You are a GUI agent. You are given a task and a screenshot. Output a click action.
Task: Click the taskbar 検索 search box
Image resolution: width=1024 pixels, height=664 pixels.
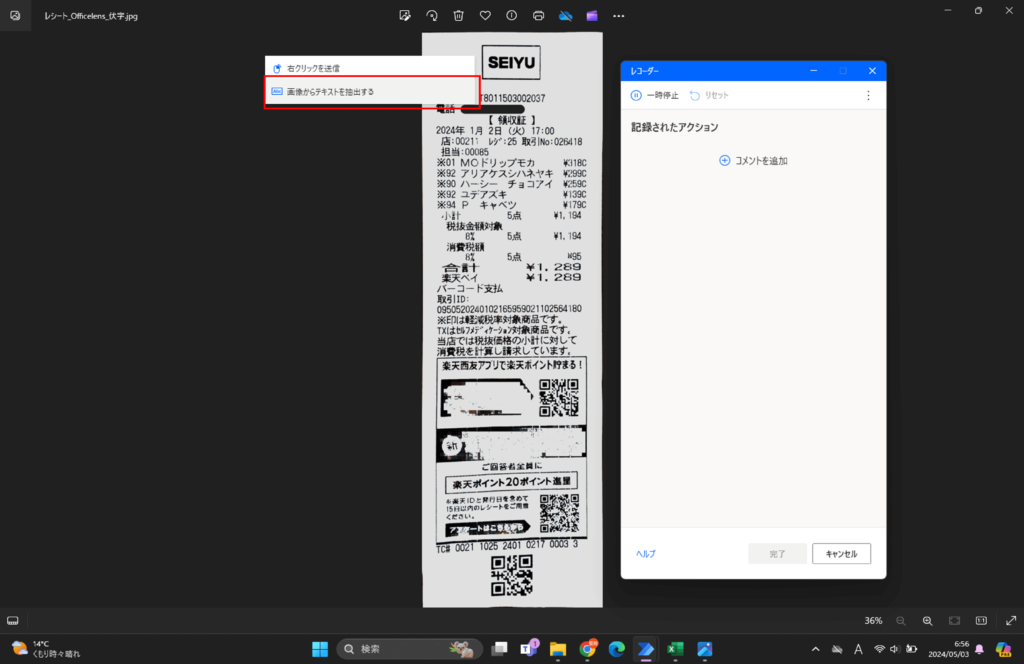click(x=409, y=649)
